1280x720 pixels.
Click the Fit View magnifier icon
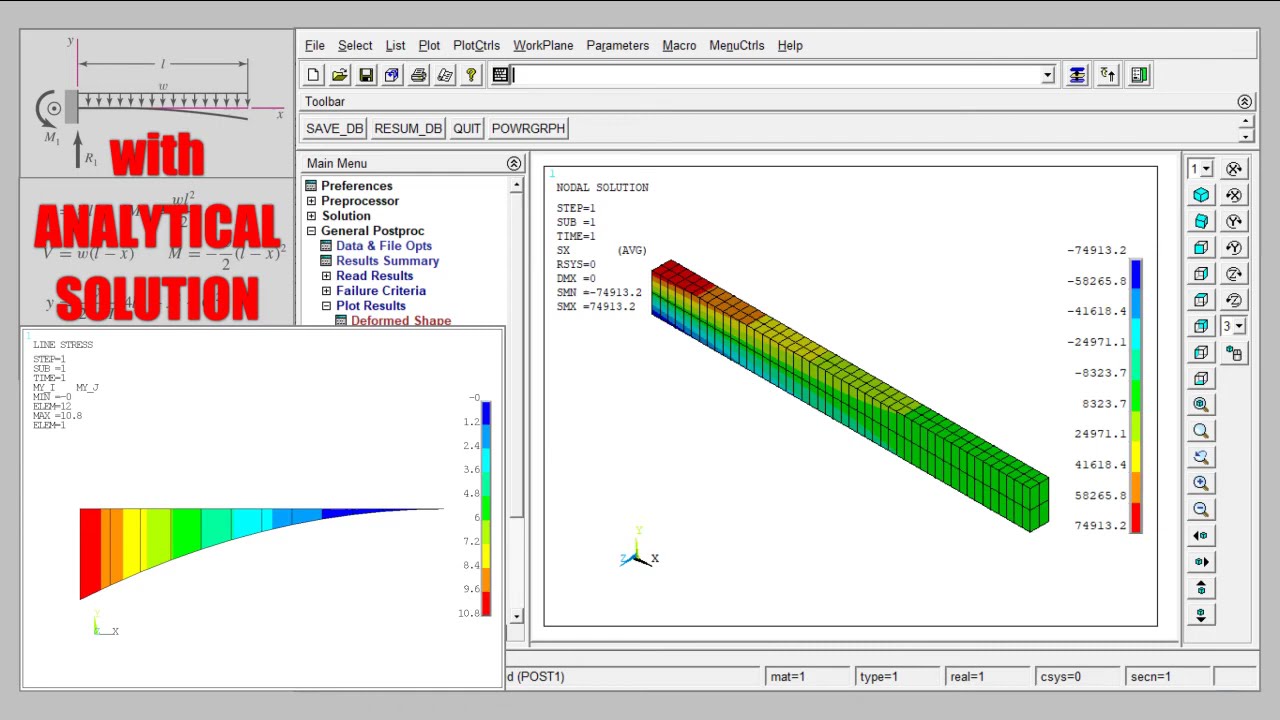(x=1201, y=404)
